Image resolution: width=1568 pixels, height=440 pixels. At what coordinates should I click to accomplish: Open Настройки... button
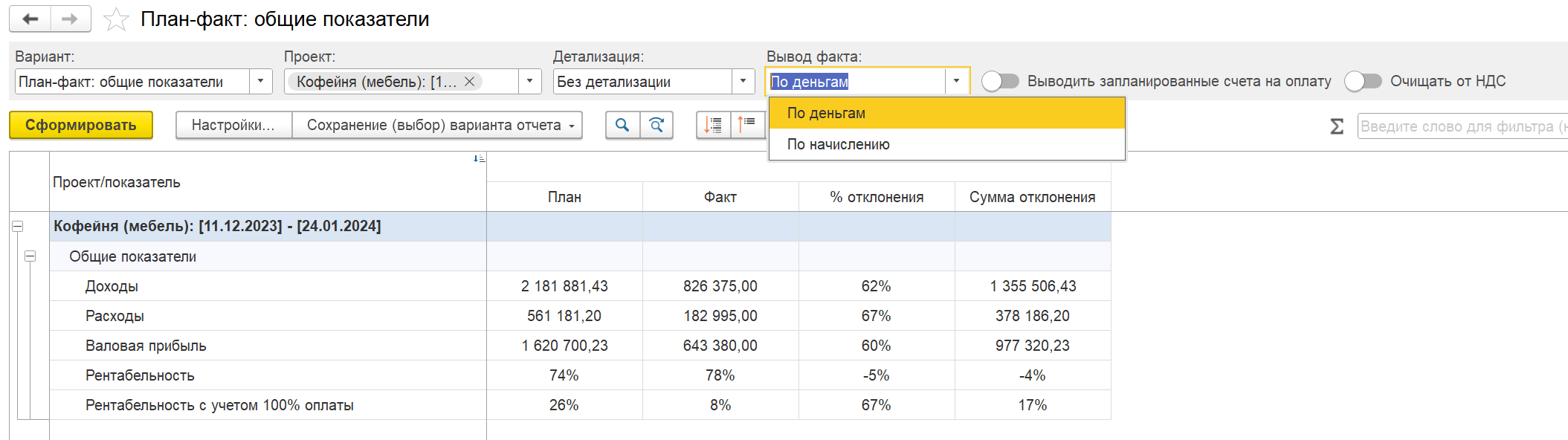coord(233,125)
